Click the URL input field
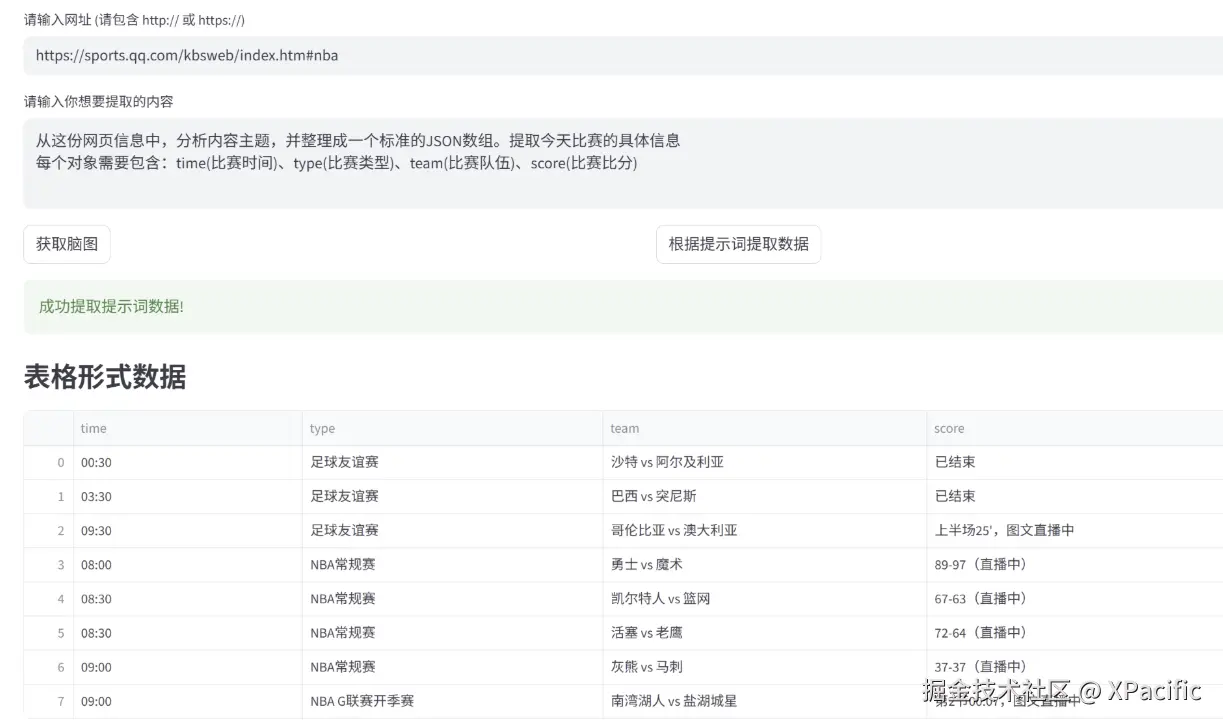Viewport: 1223px width, 726px height. (623, 56)
